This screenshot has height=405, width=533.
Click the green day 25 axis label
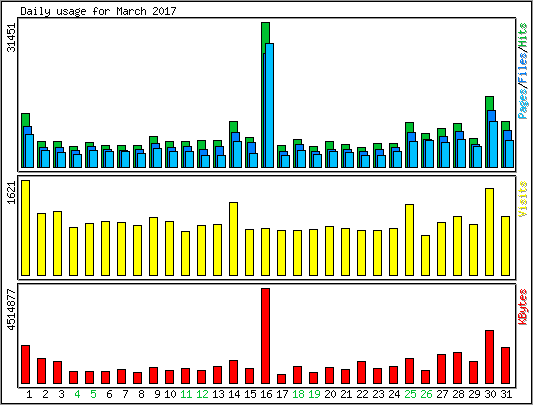click(x=410, y=394)
